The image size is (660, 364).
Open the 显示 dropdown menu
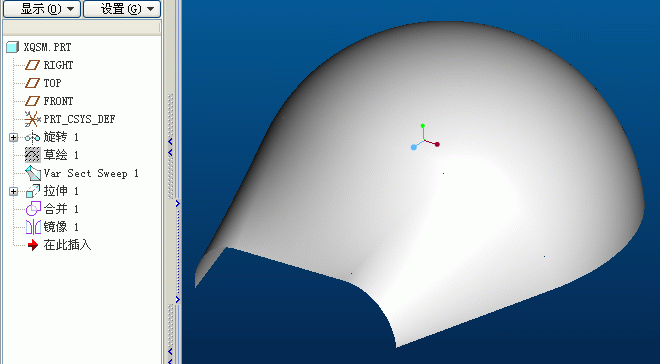coord(42,9)
